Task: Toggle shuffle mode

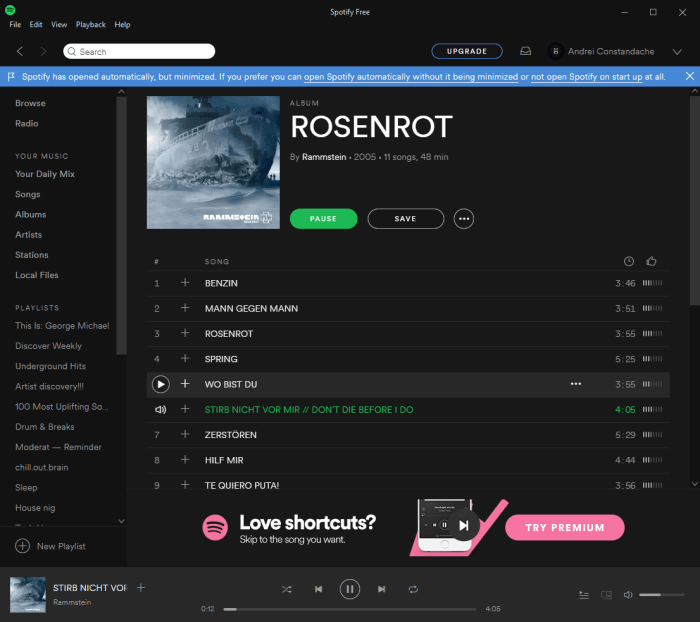Action: pyautogui.click(x=287, y=589)
